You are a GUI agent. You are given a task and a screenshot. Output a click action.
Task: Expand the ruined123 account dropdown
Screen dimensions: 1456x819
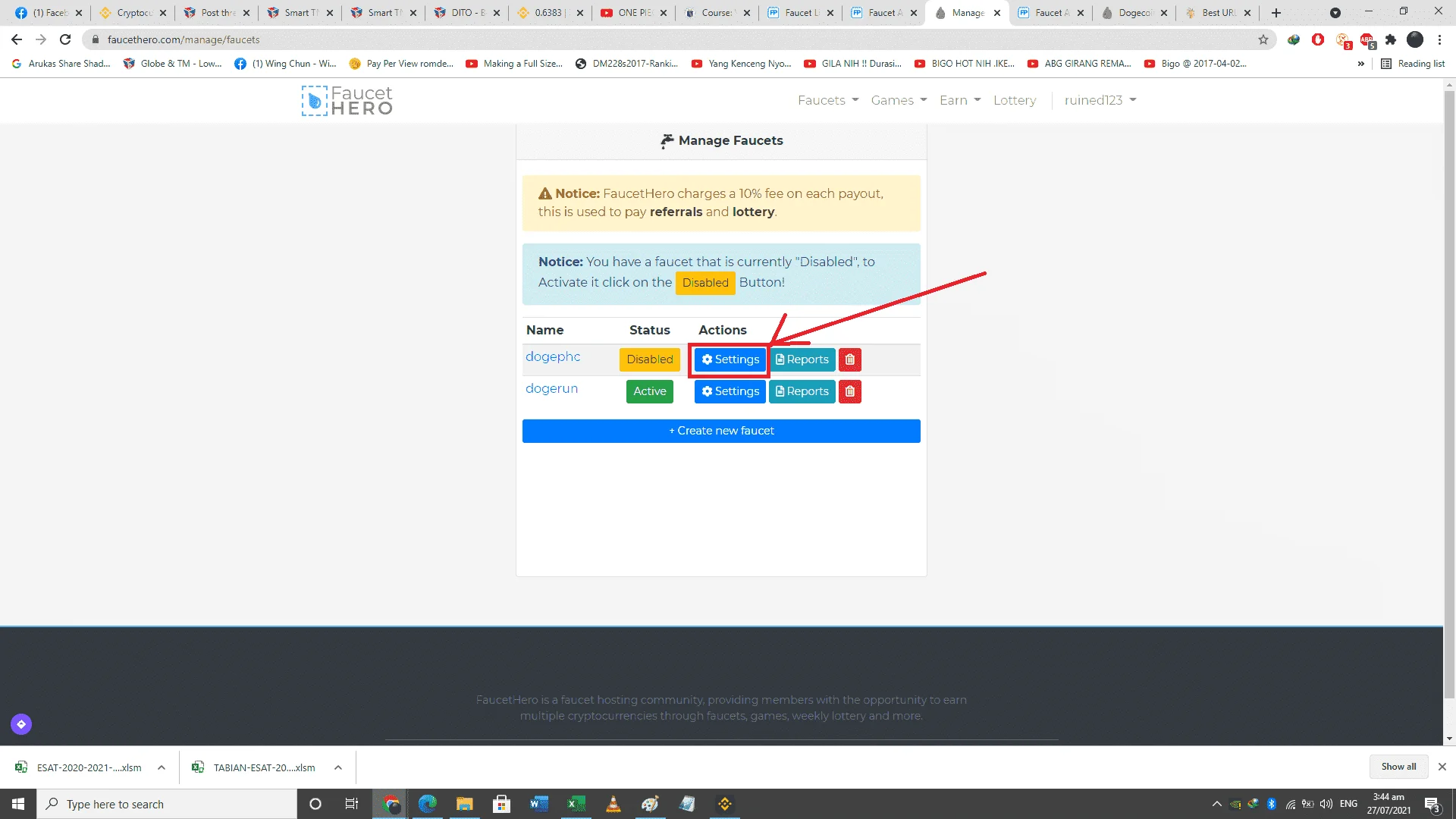[x=1100, y=100]
